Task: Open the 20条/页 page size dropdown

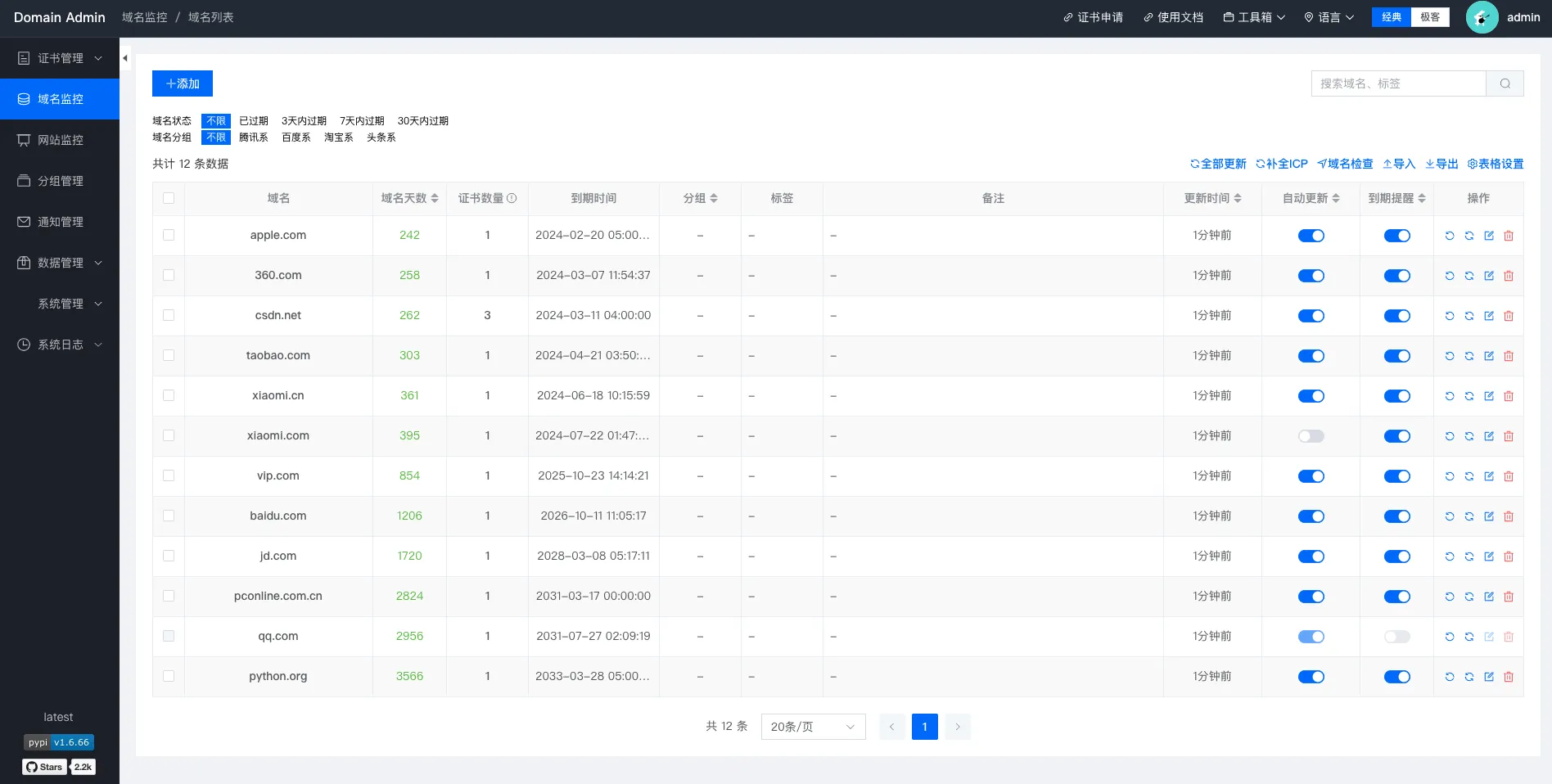Action: coord(813,727)
